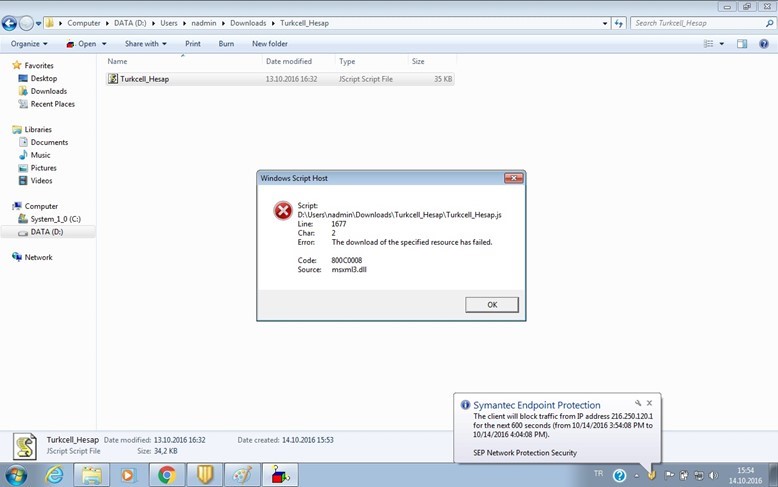
Task: Click the TR language indicator
Action: coord(598,474)
